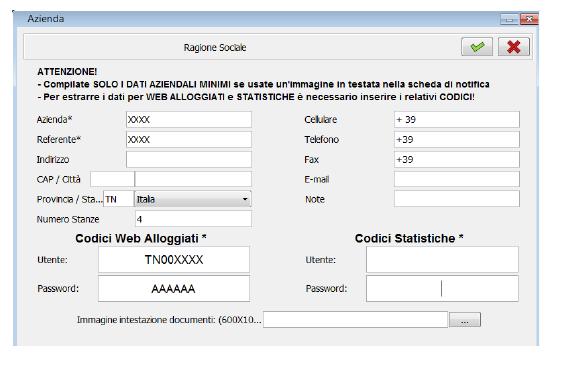Viewport: 561px width, 380px height.
Task: Open the country dropdown showing Italia
Action: tap(193, 199)
